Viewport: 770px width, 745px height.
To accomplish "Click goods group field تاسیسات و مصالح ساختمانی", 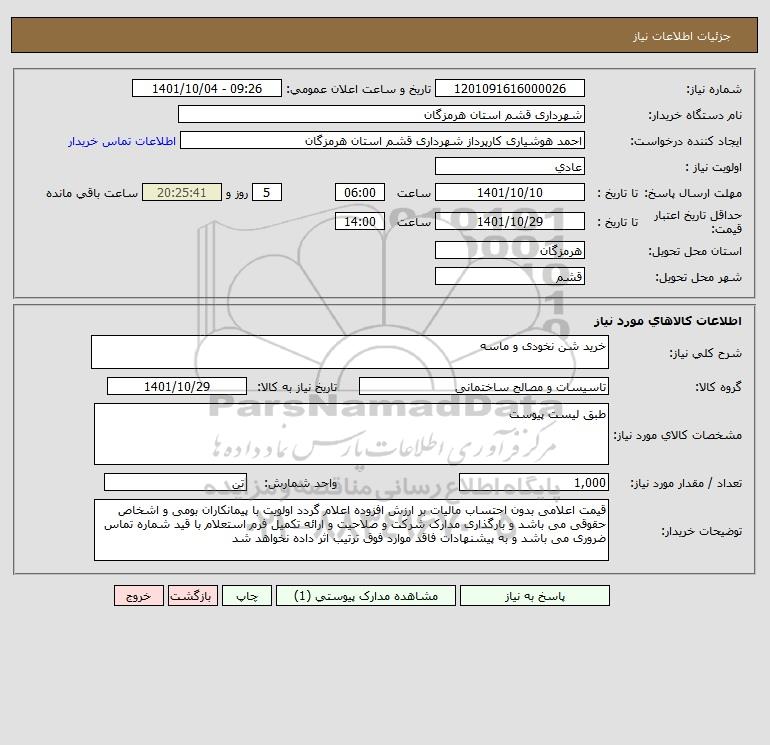I will coord(484,386).
